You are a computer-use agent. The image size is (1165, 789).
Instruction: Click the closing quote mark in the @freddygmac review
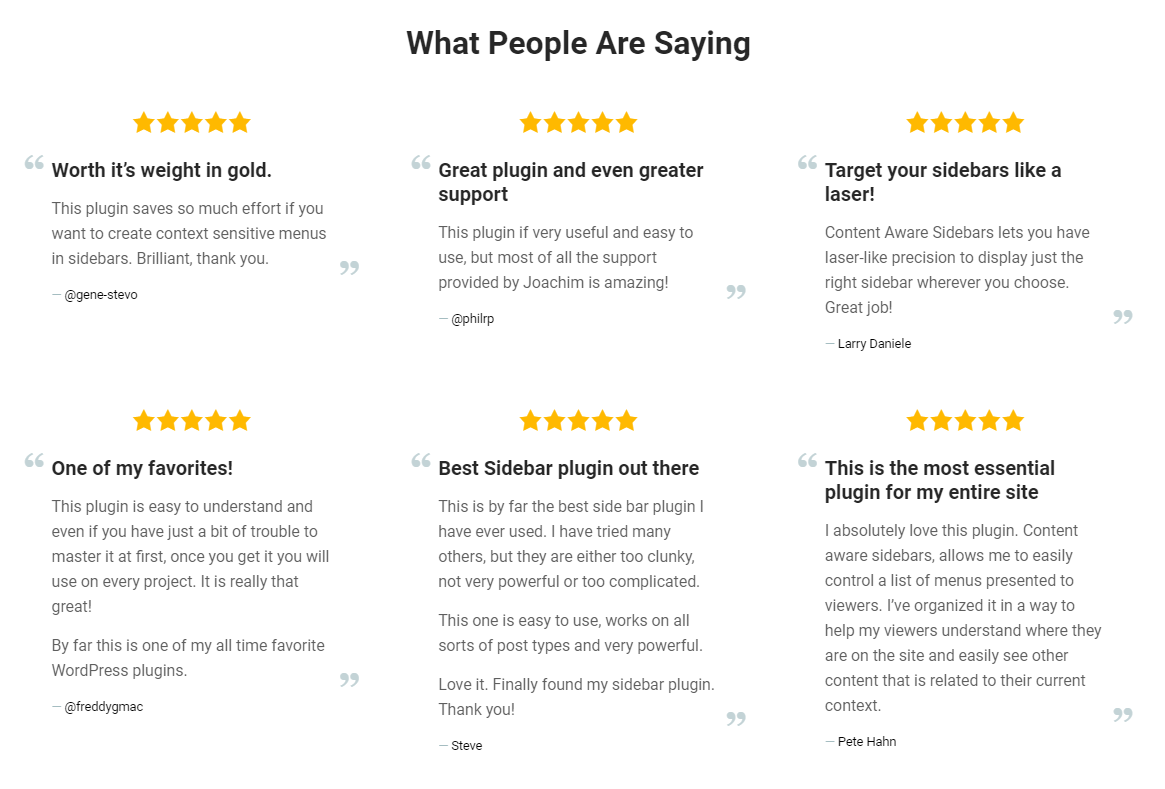click(349, 680)
